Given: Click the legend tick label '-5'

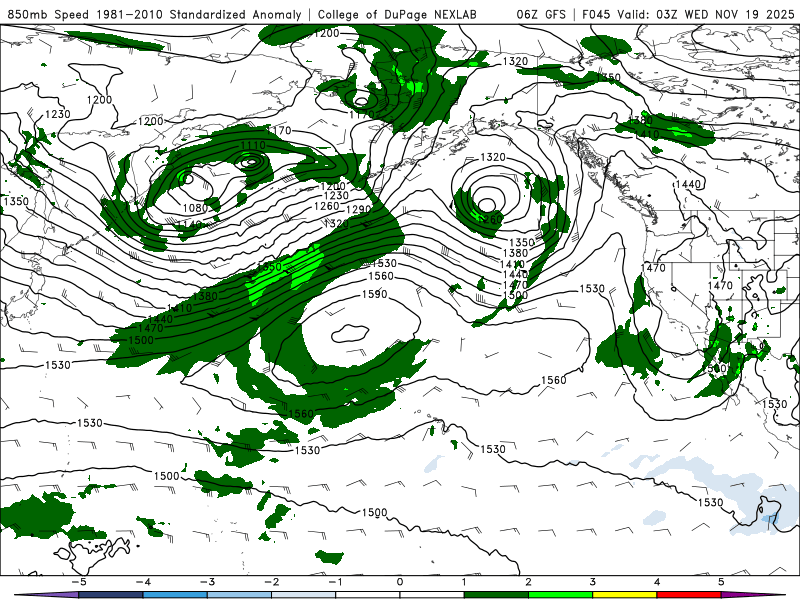Looking at the screenshot, I should (79, 582).
